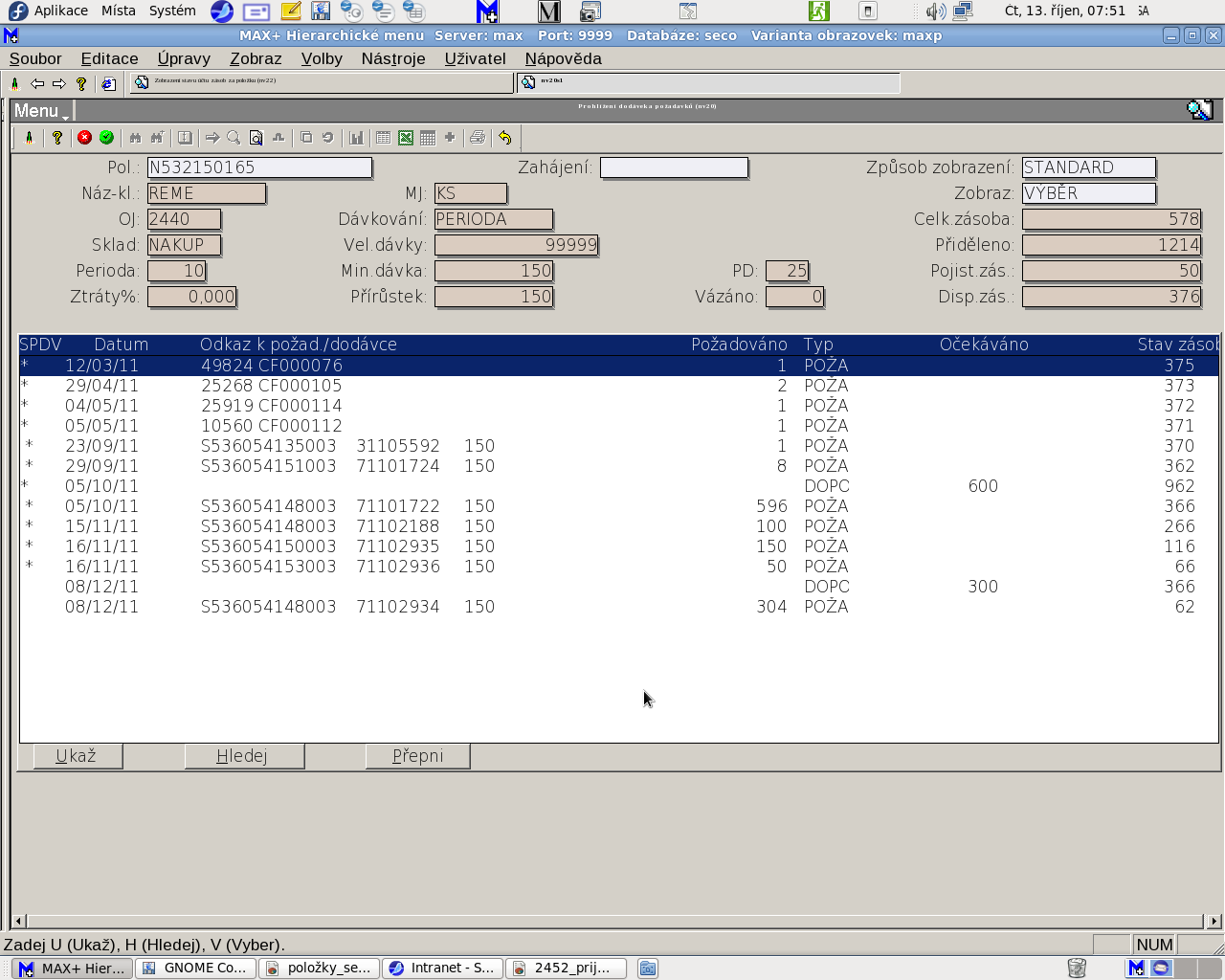
Task: Click the open book icon in toolbar
Action: pyautogui.click(x=185, y=138)
